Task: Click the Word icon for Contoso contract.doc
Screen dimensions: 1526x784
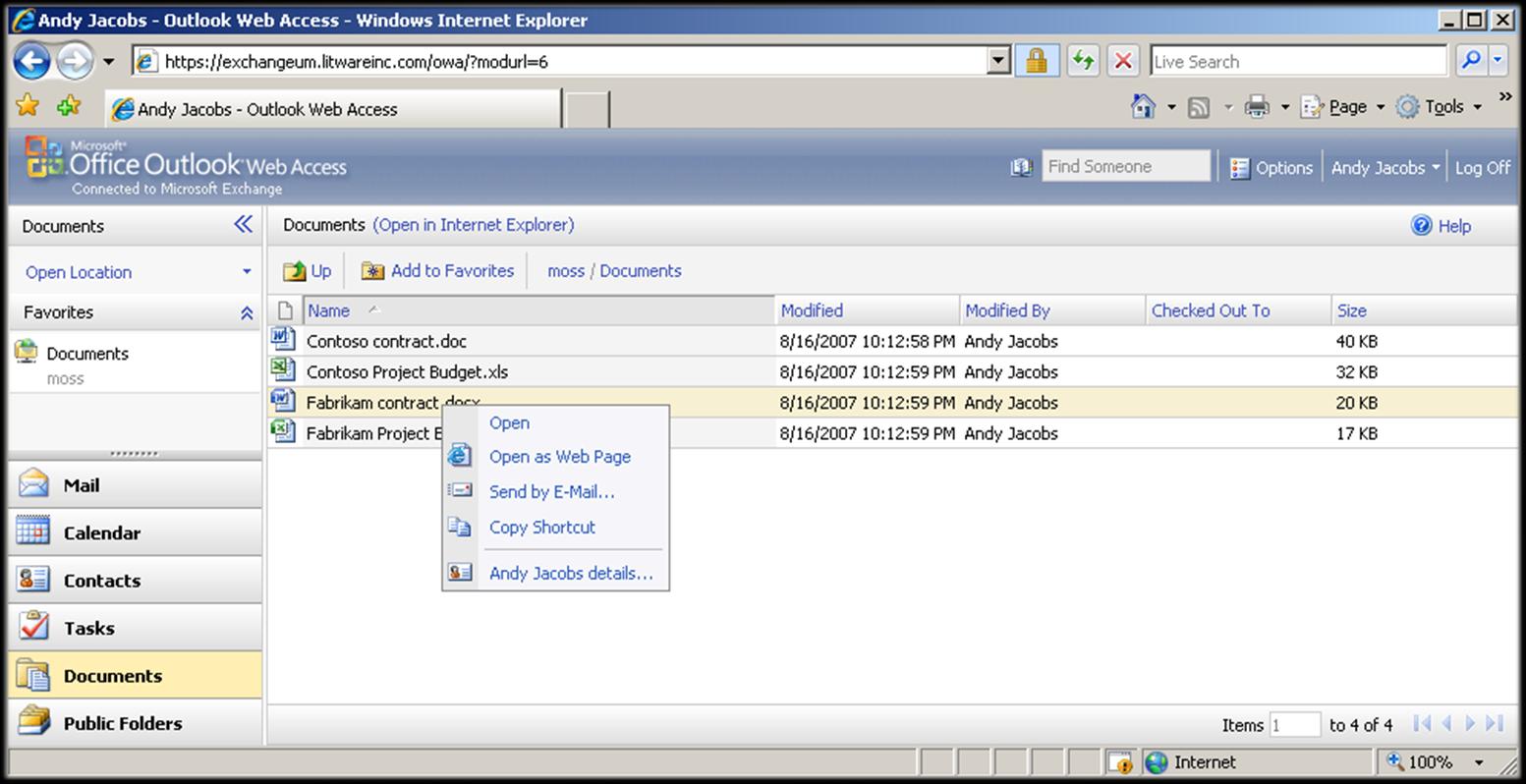Action: pos(283,340)
